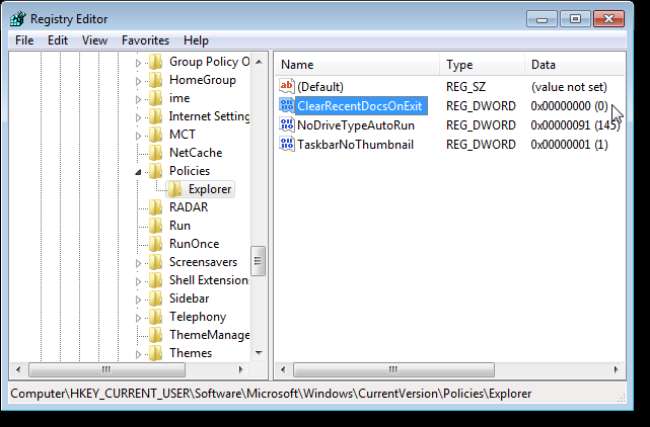The width and height of the screenshot is (650, 427).
Task: Click the TaskbarNoThumbnail 0x00000001 (1) data cell
Action: coord(569,145)
